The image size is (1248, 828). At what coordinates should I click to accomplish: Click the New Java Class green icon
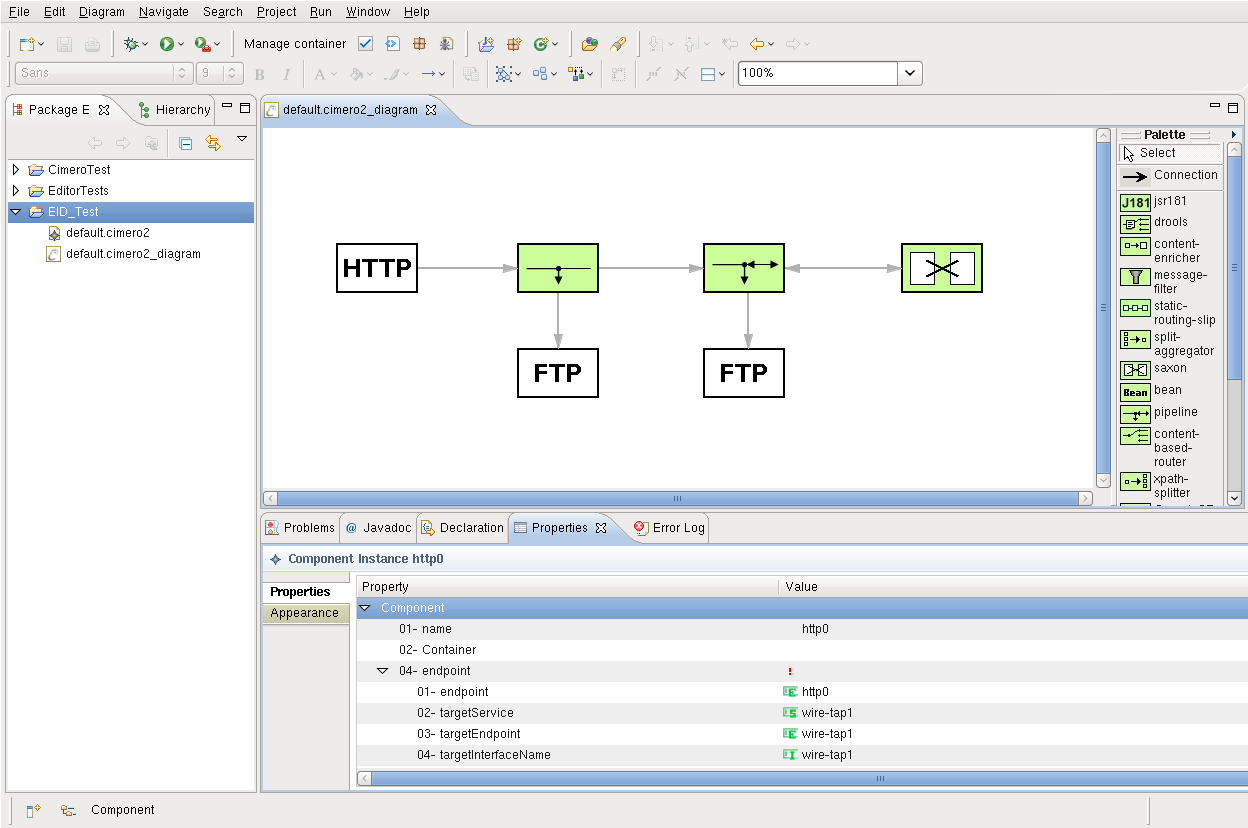click(541, 44)
